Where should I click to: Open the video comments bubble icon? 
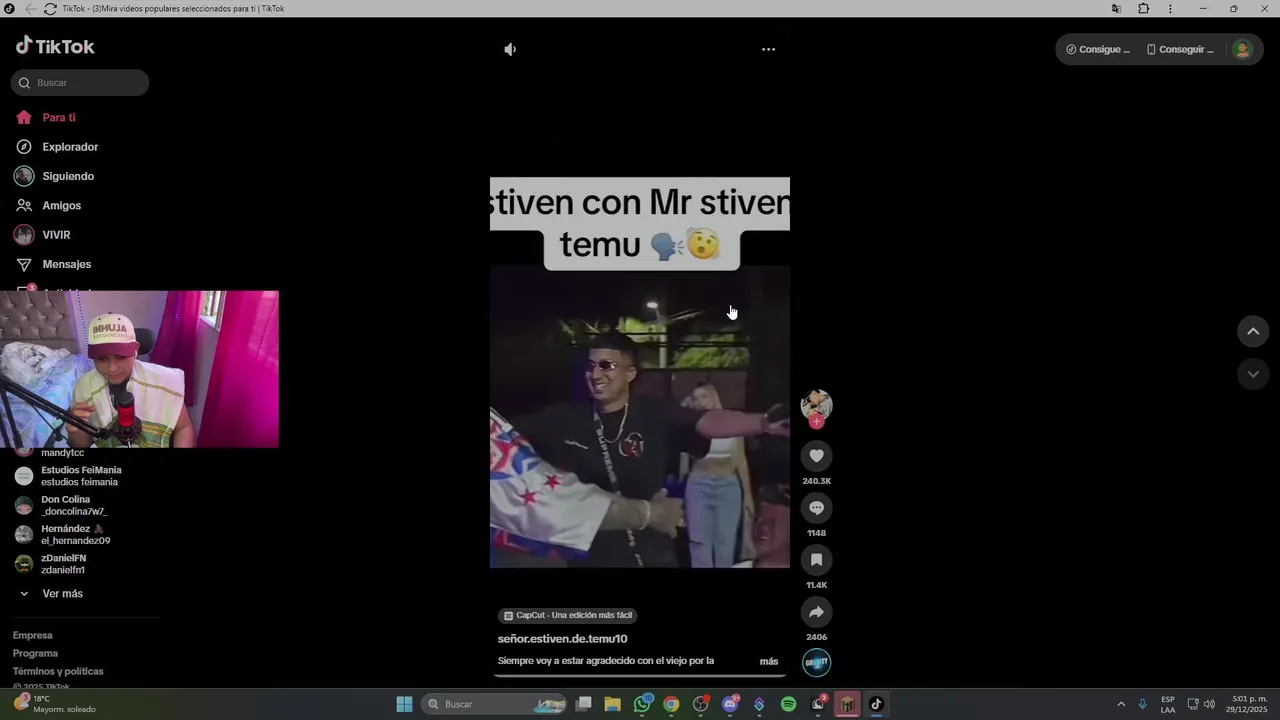[816, 508]
